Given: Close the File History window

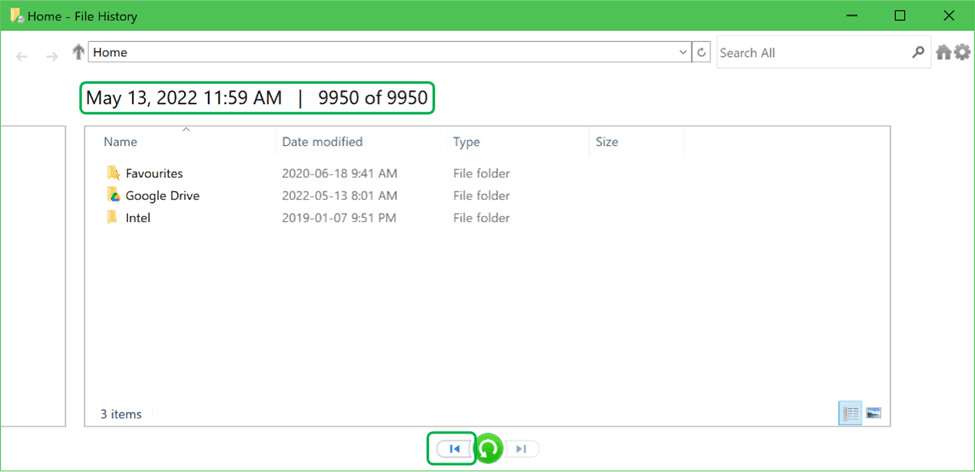Looking at the screenshot, I should click(x=948, y=16).
